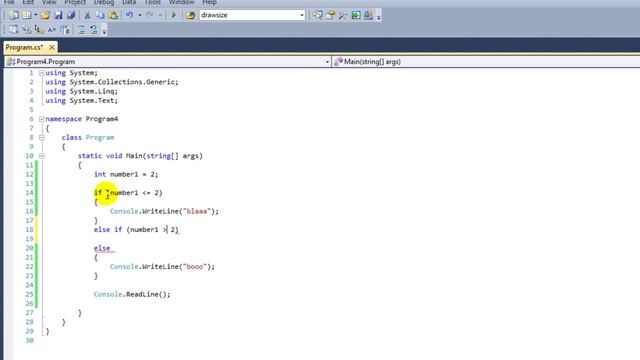Click the 'using System.Linq;' line
This screenshot has height=360, width=640.
tap(82, 91)
